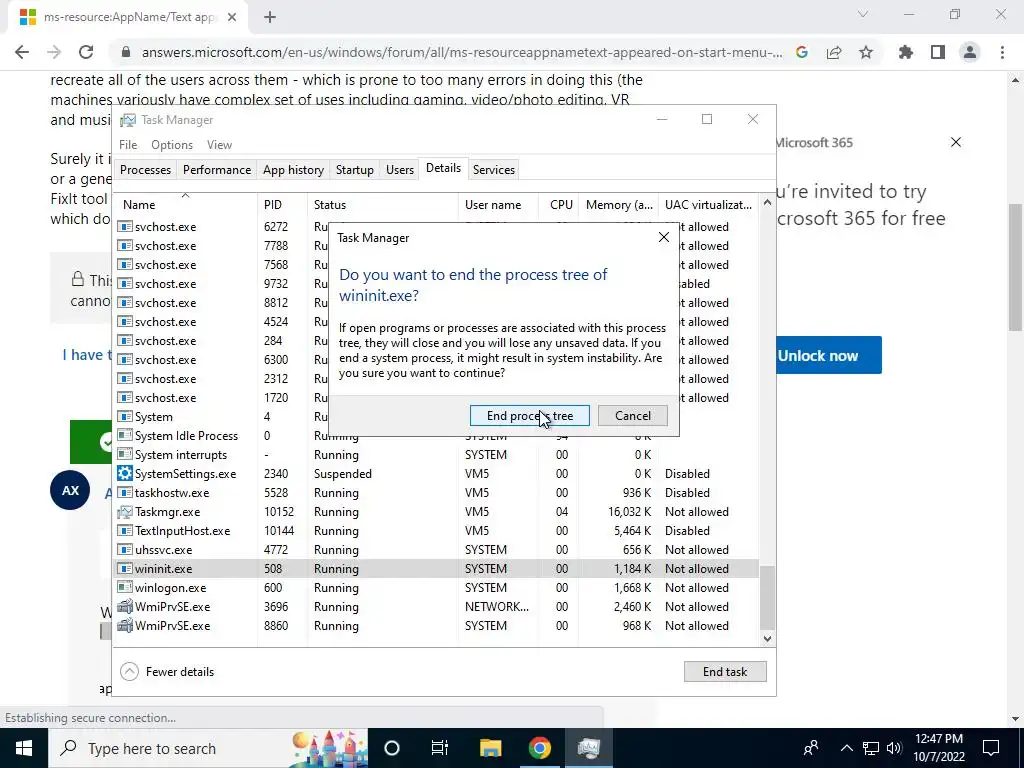Cancel the end process tree dialog
Screen dimensions: 1024x768
(632, 416)
